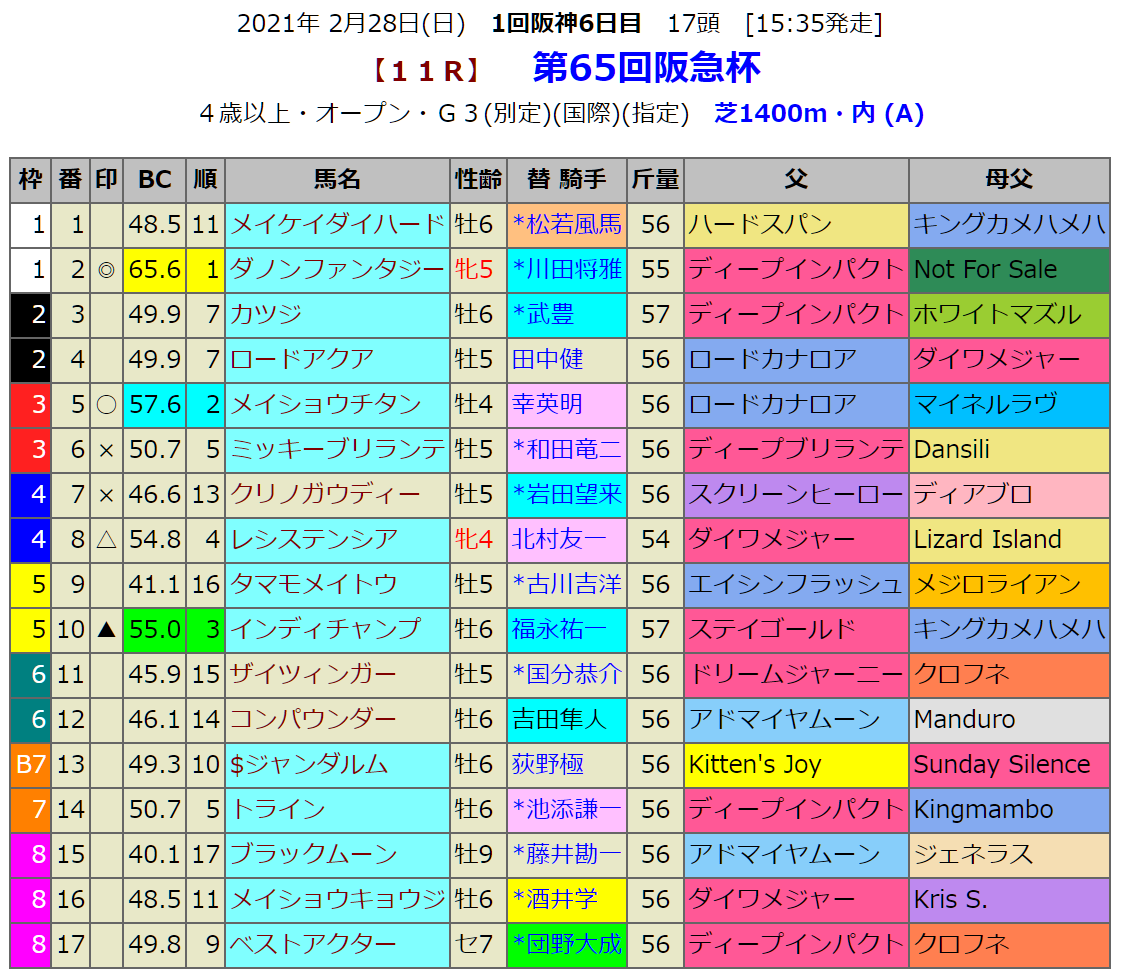Click dam-sire Not For Sale cell
Screen dimensions: 1121x979
(x=985, y=270)
